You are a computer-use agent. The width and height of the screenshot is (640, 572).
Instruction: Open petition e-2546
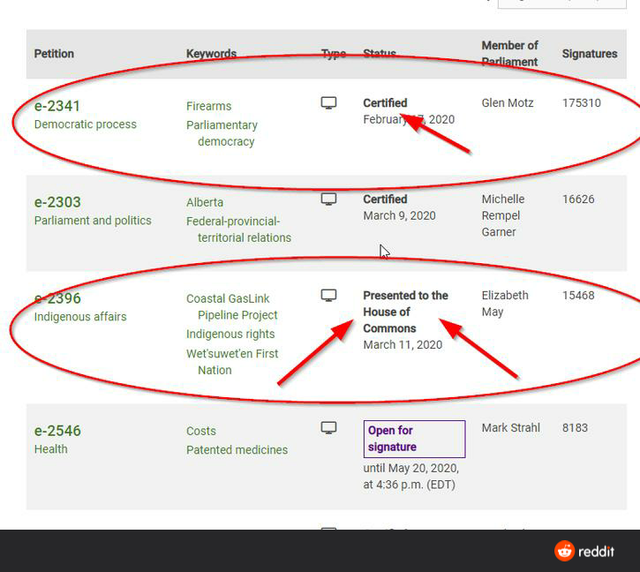(57, 431)
